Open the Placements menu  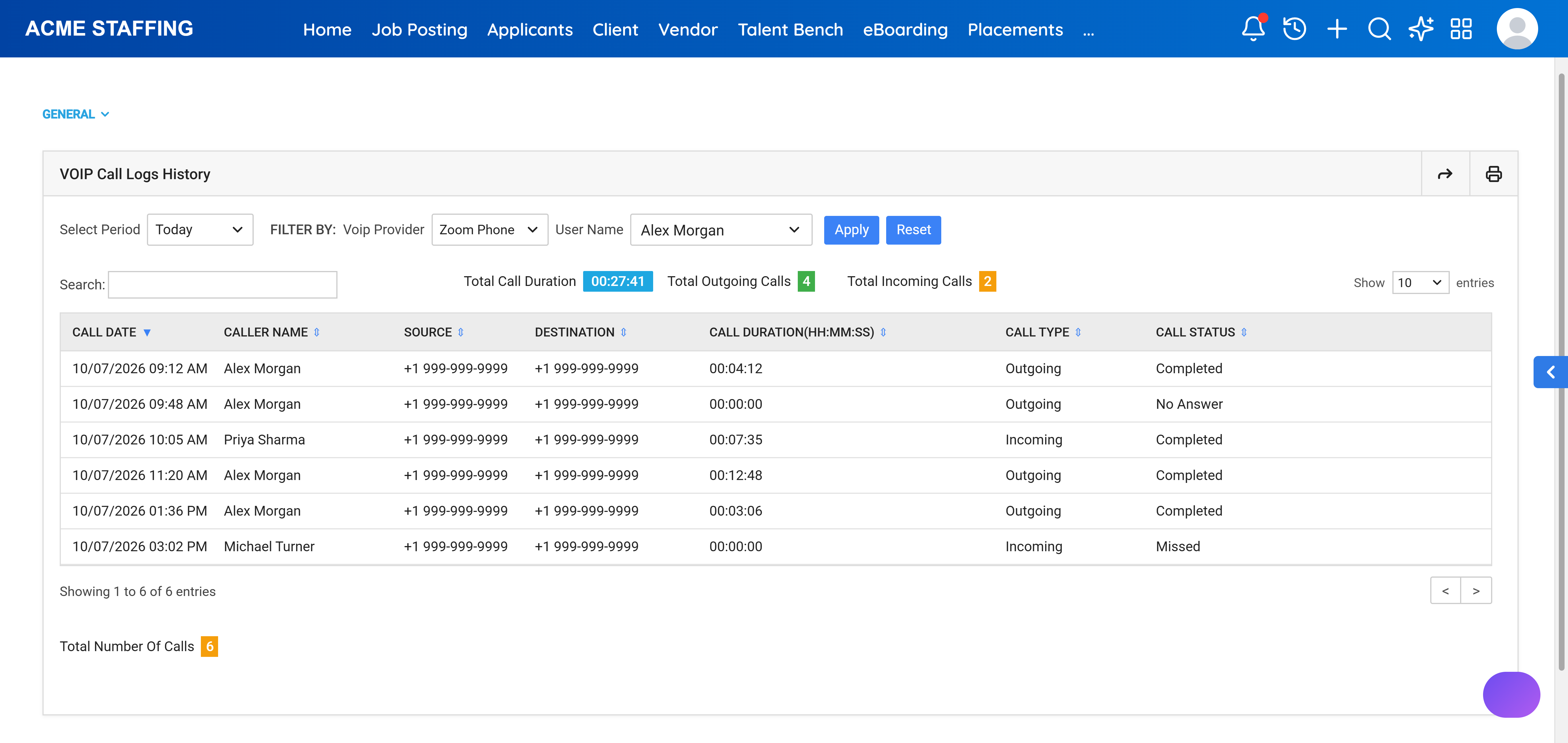tap(1015, 29)
